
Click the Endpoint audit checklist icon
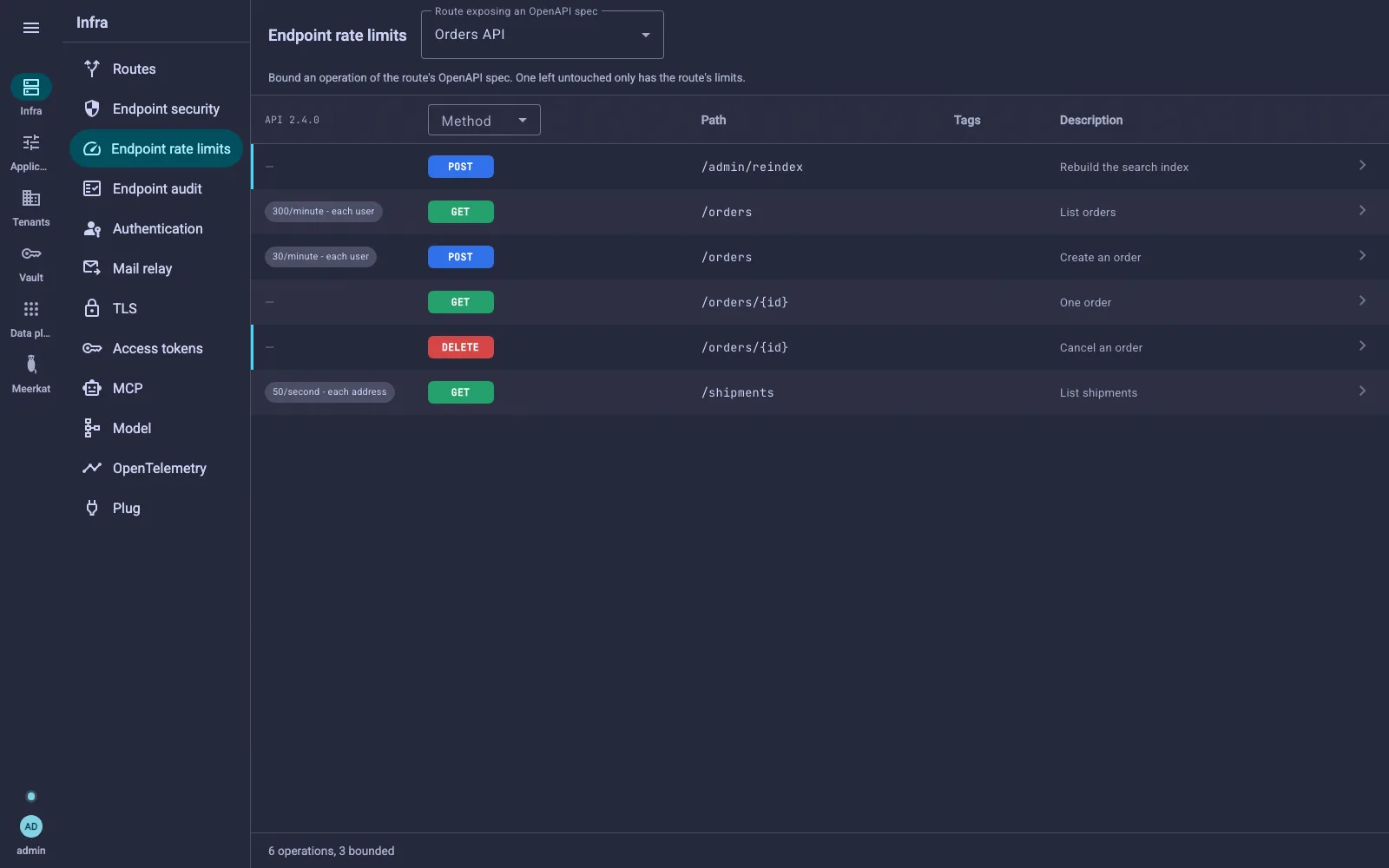pyautogui.click(x=92, y=188)
